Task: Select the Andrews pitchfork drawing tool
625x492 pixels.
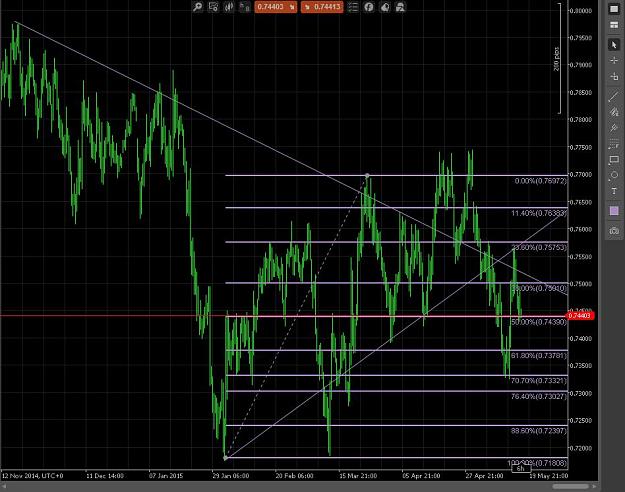Action: pyautogui.click(x=614, y=112)
